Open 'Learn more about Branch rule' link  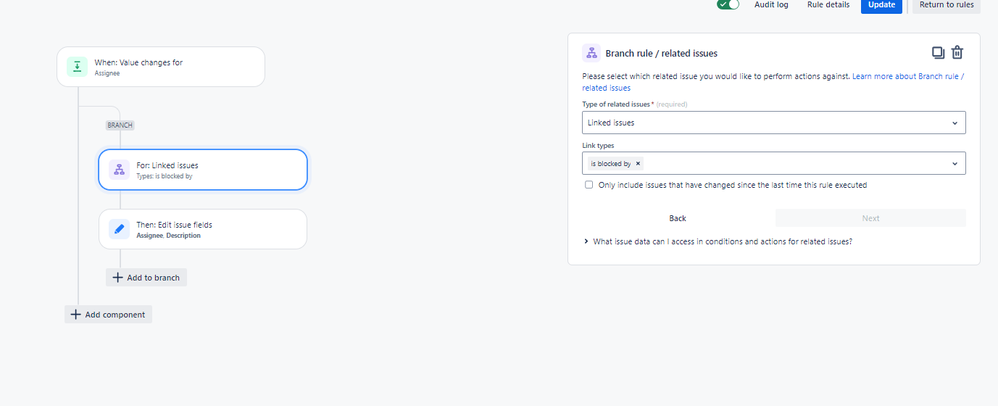click(x=907, y=77)
